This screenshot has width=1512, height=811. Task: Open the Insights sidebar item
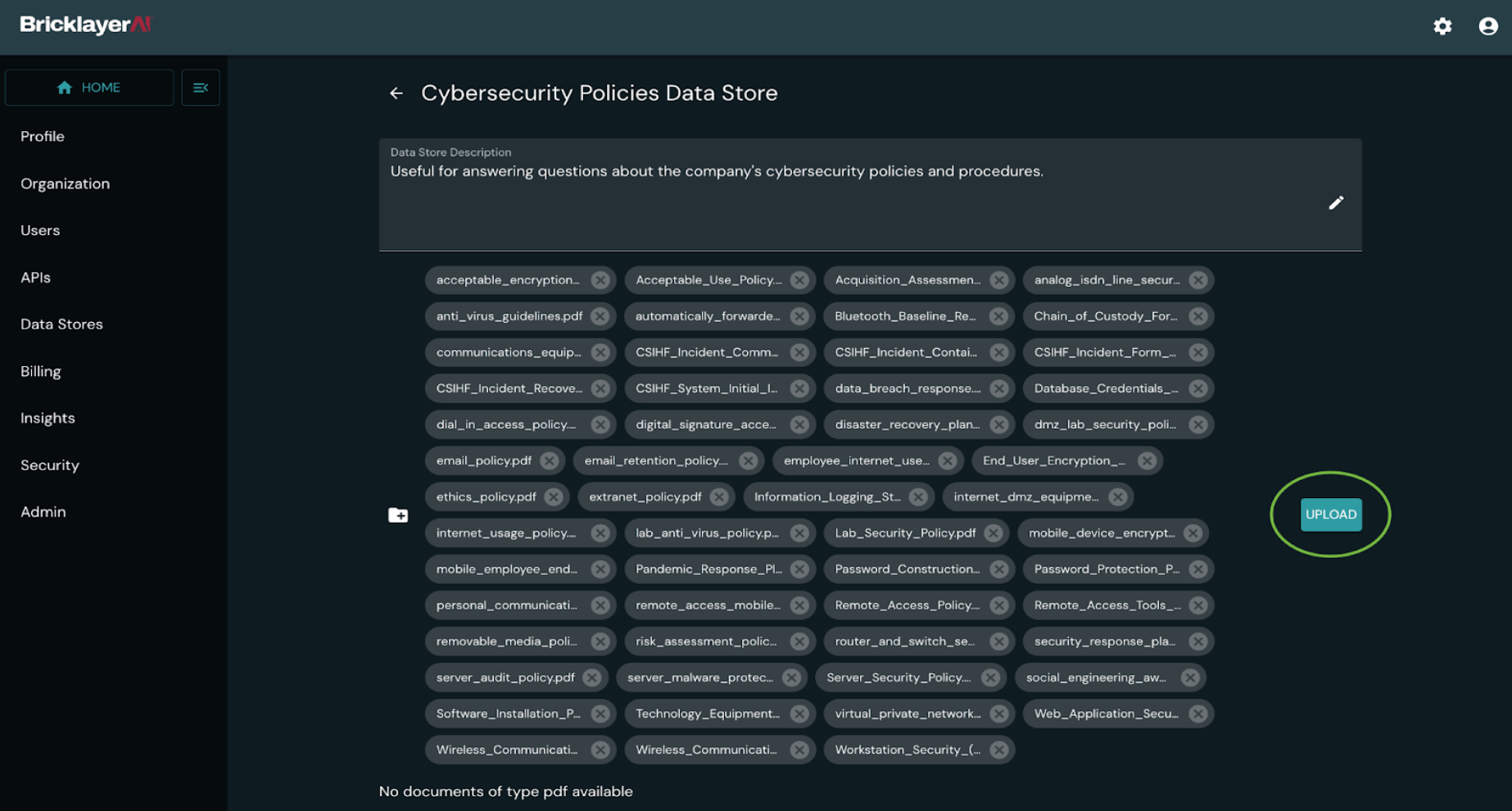[x=48, y=418]
